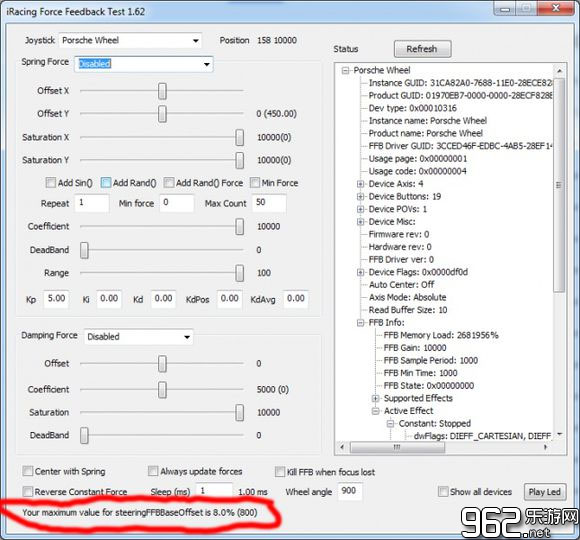This screenshot has width=580, height=540.
Task: Collapse the Active Effect node
Action: (375, 411)
